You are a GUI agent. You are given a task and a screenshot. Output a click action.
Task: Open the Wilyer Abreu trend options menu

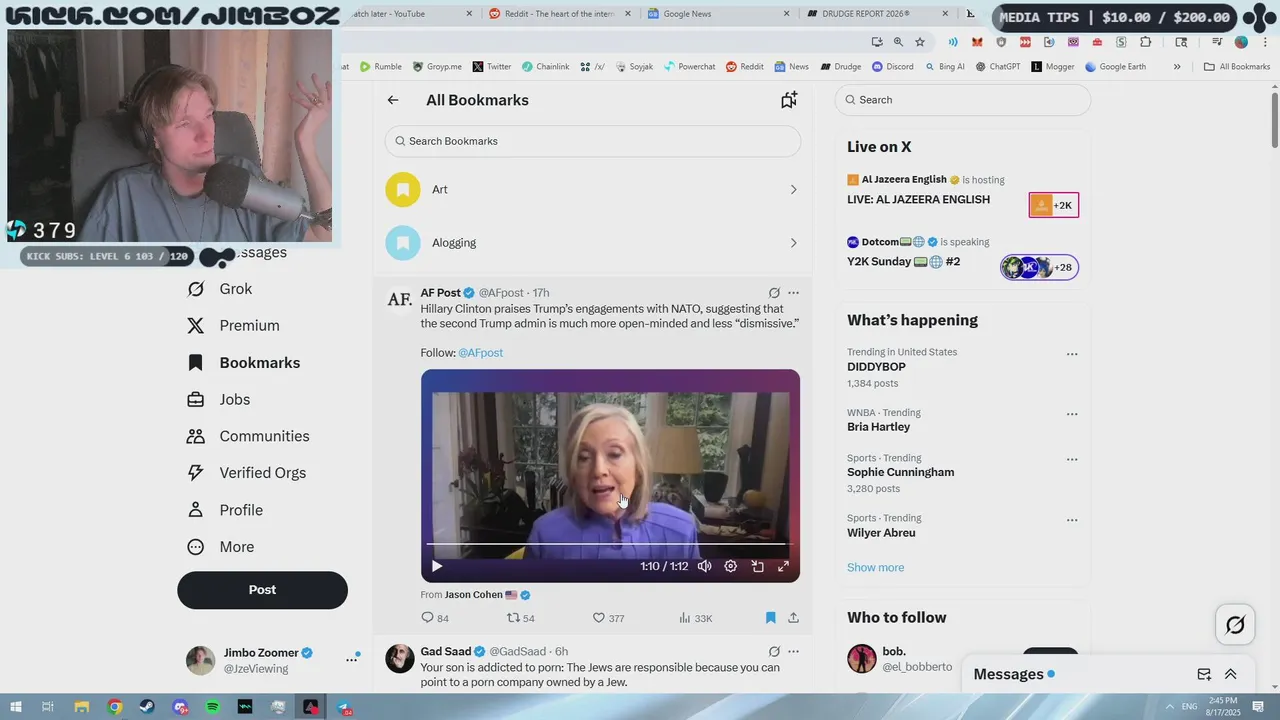[1072, 520]
